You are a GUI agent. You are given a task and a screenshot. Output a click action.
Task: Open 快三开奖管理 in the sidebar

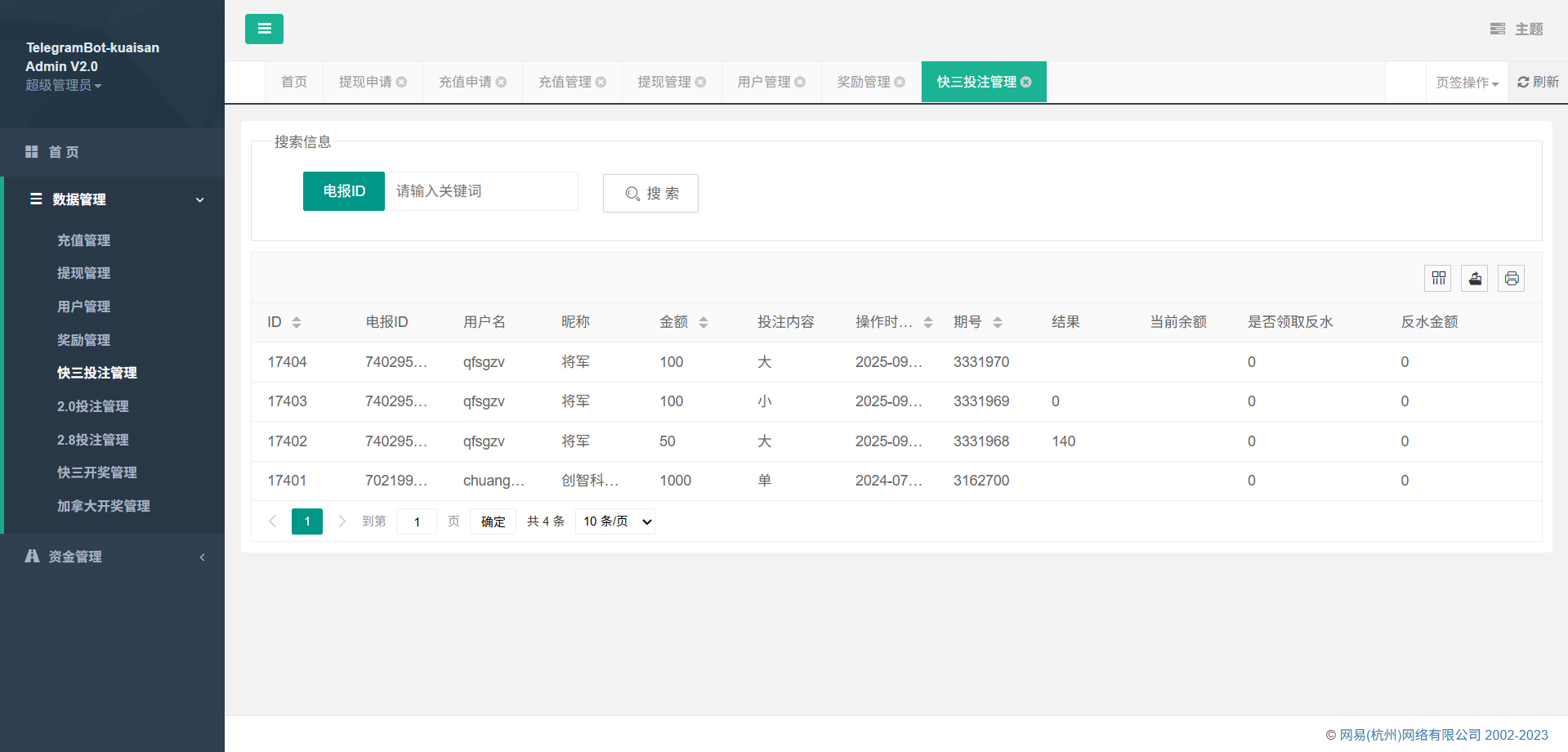[96, 472]
